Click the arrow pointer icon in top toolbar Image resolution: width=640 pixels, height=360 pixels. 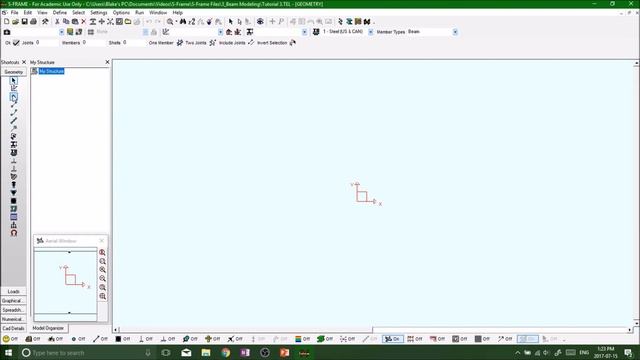coord(231,22)
